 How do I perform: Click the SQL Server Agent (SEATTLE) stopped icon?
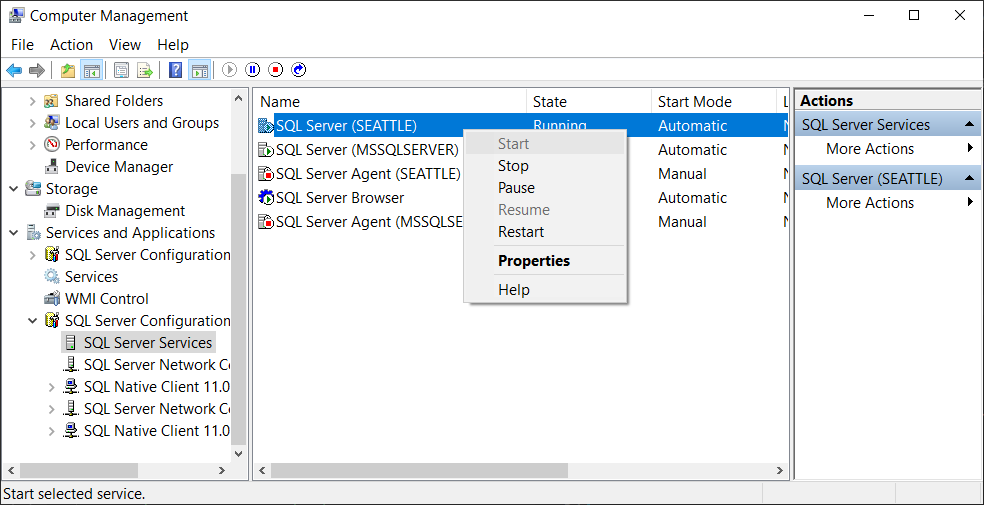(266, 174)
